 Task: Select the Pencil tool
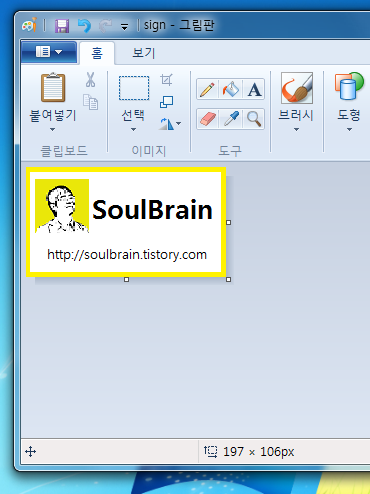click(207, 89)
